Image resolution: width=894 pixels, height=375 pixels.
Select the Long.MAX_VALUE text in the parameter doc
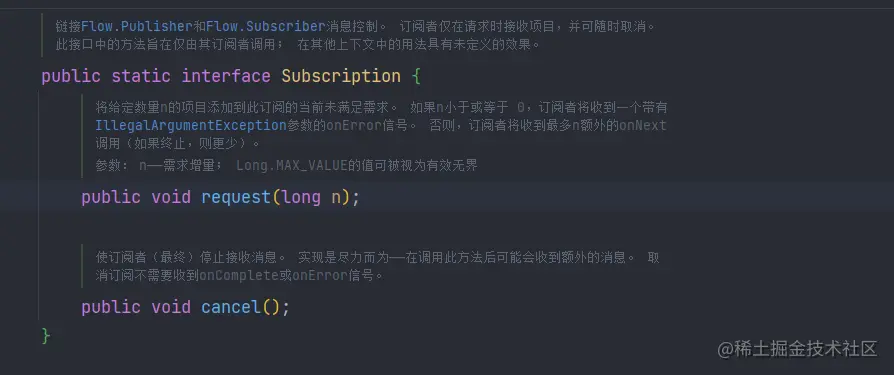tap(292, 166)
